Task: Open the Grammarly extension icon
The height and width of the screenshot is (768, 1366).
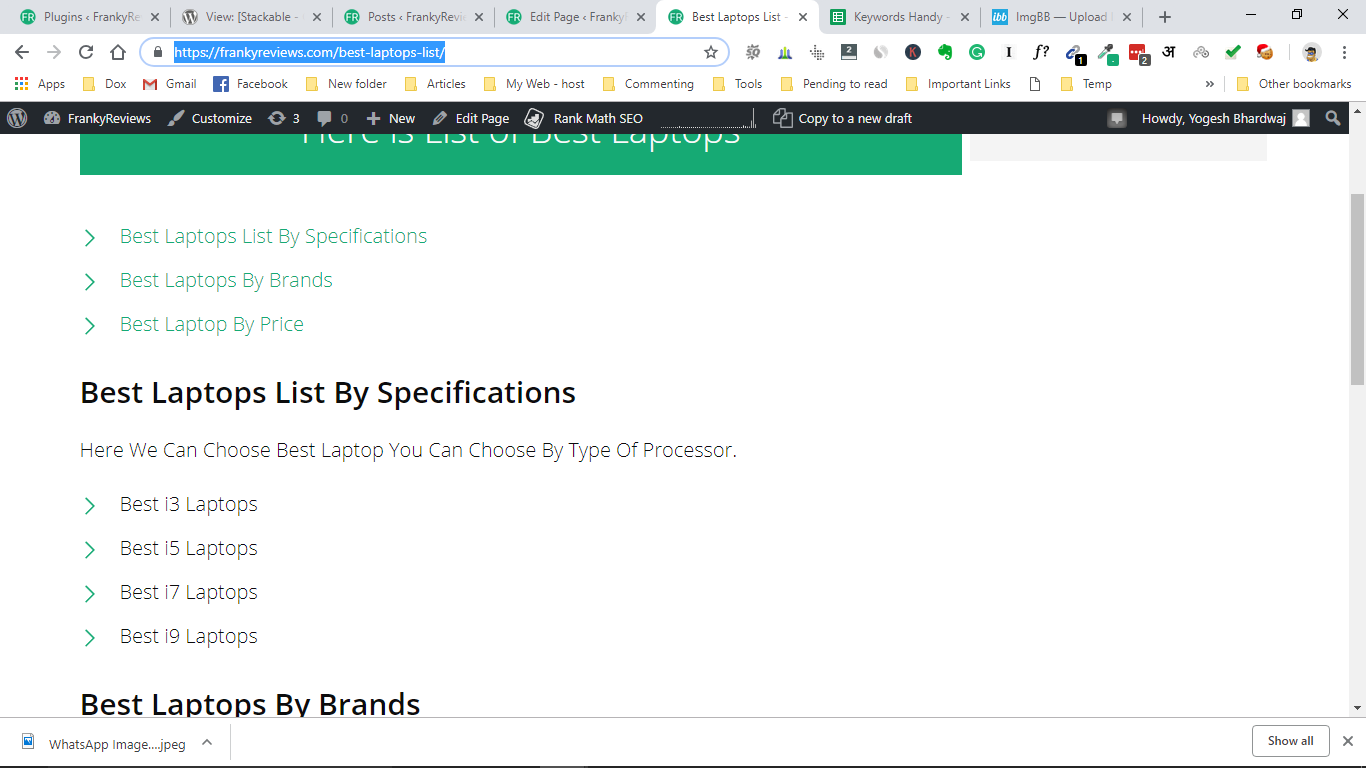Action: [x=977, y=52]
